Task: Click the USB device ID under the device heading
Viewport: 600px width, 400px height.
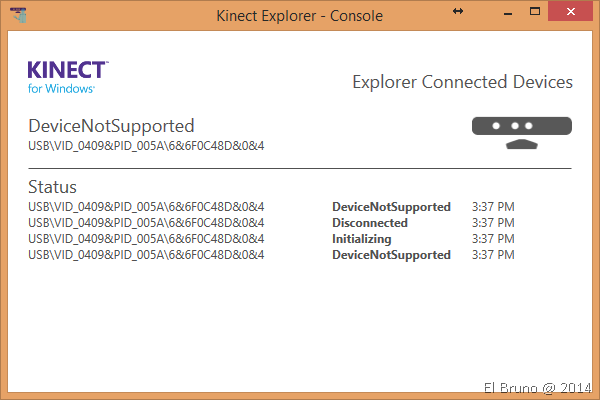Action: [x=146, y=147]
